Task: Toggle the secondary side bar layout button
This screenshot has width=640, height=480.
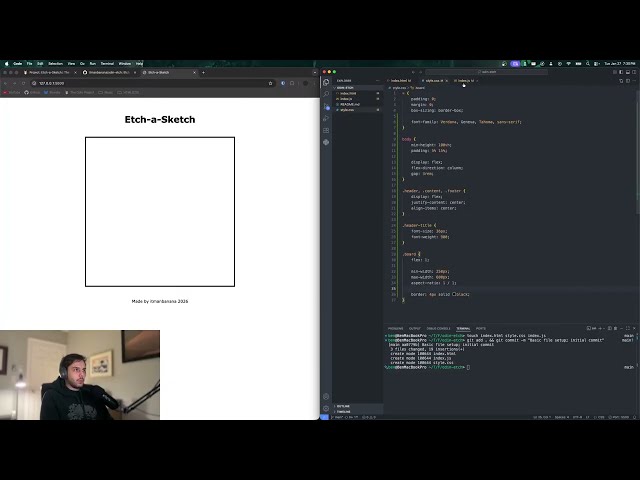Action: (634, 72)
